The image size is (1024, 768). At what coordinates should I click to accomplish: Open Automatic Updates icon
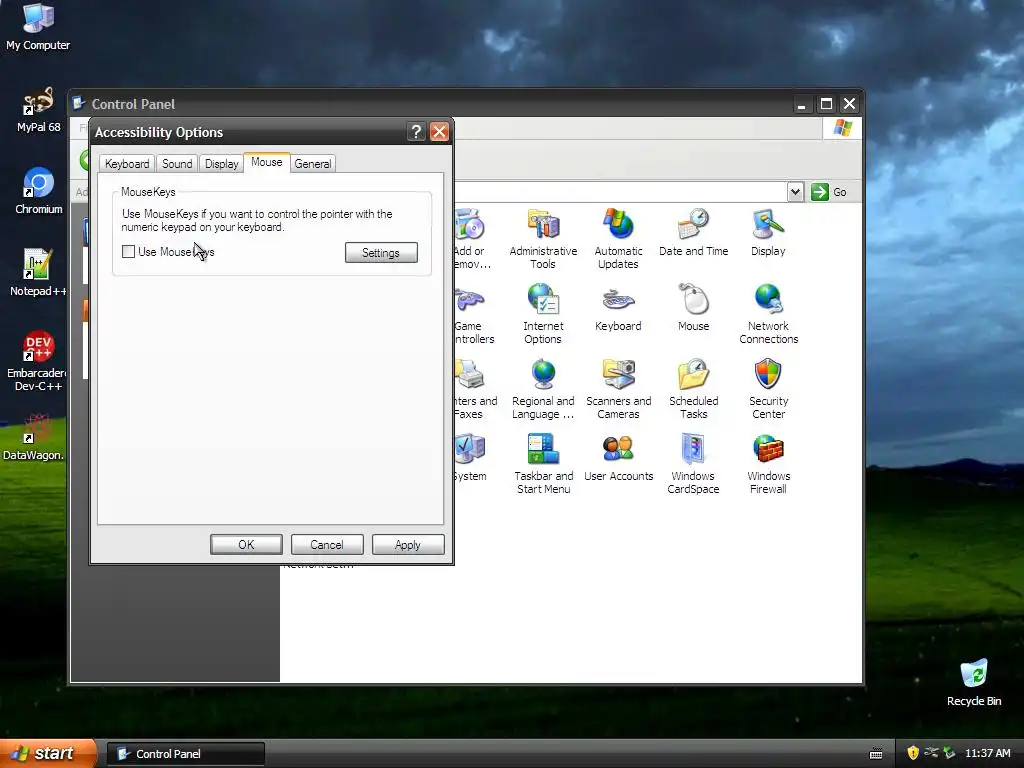point(618,239)
